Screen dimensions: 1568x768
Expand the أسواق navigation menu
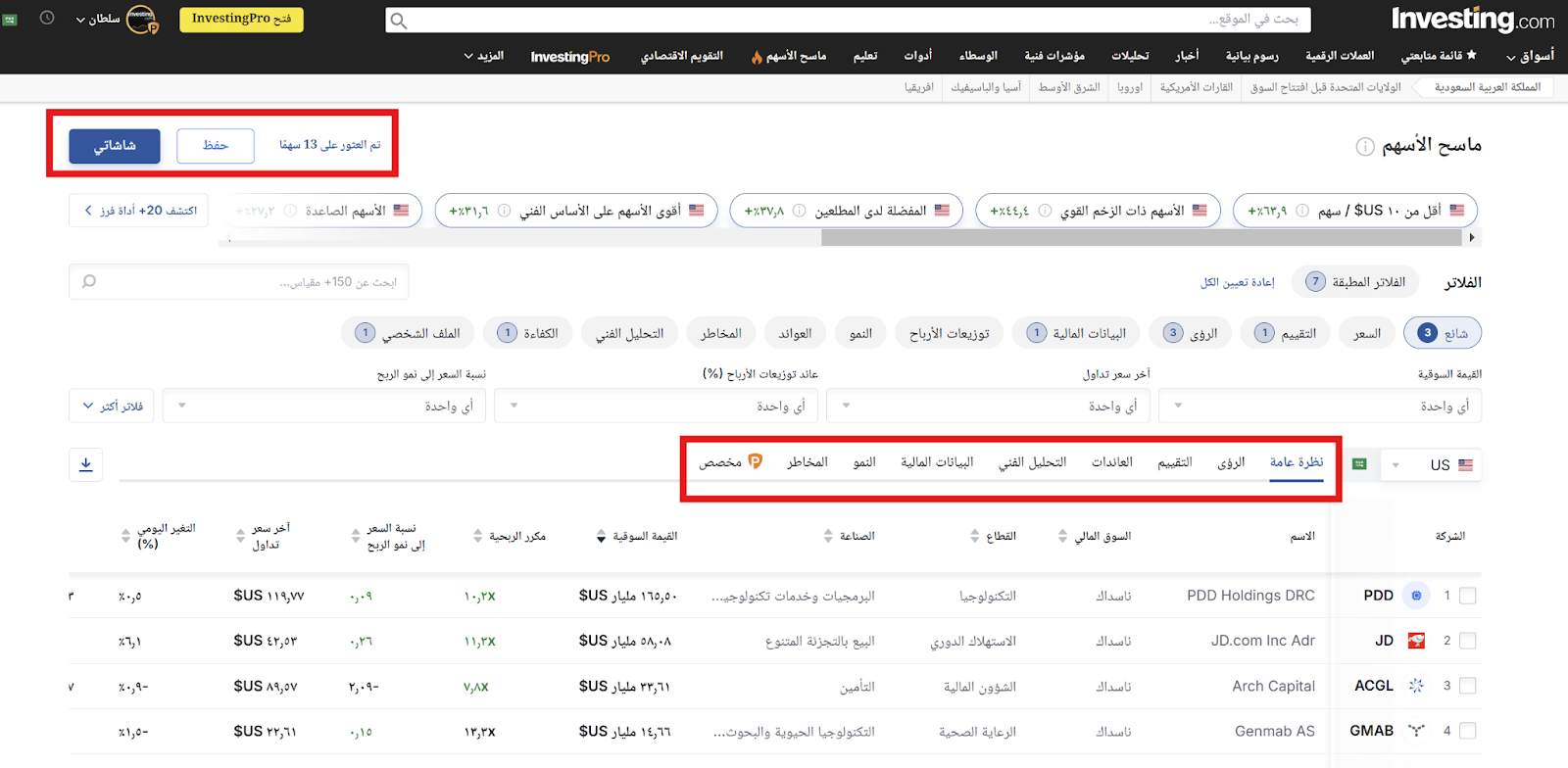click(1530, 56)
